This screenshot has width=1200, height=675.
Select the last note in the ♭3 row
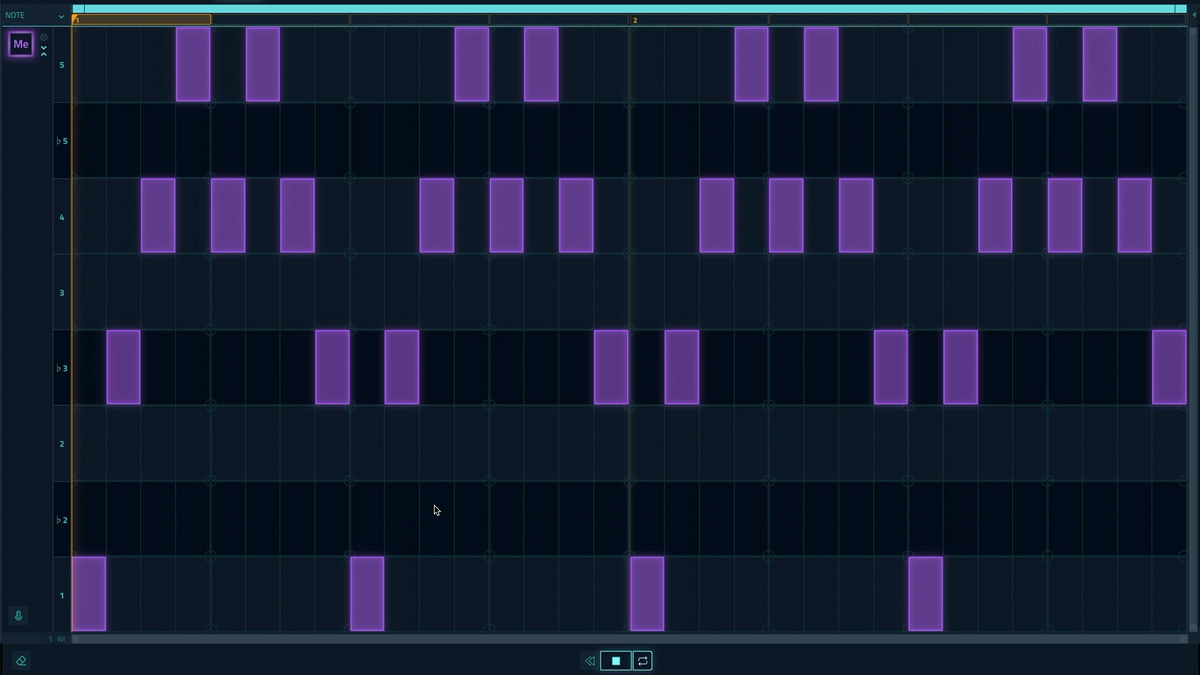(1168, 367)
